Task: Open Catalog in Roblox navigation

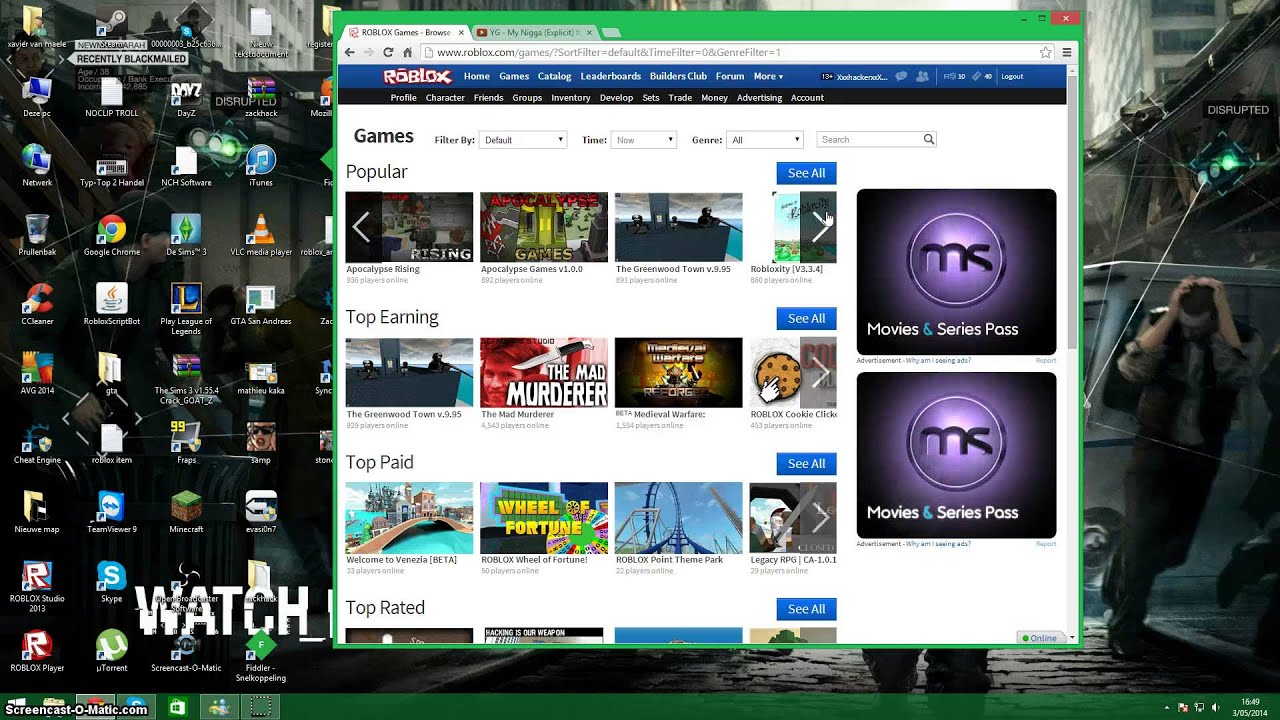Action: tap(554, 76)
